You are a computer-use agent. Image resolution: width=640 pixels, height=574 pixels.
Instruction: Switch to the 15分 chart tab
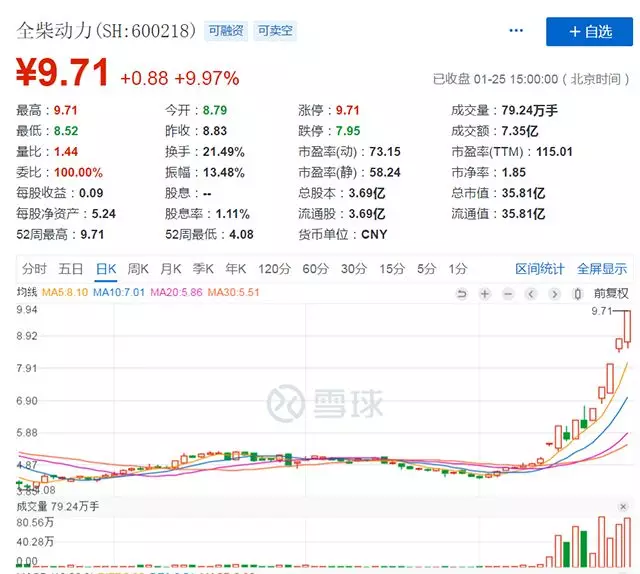tap(392, 269)
